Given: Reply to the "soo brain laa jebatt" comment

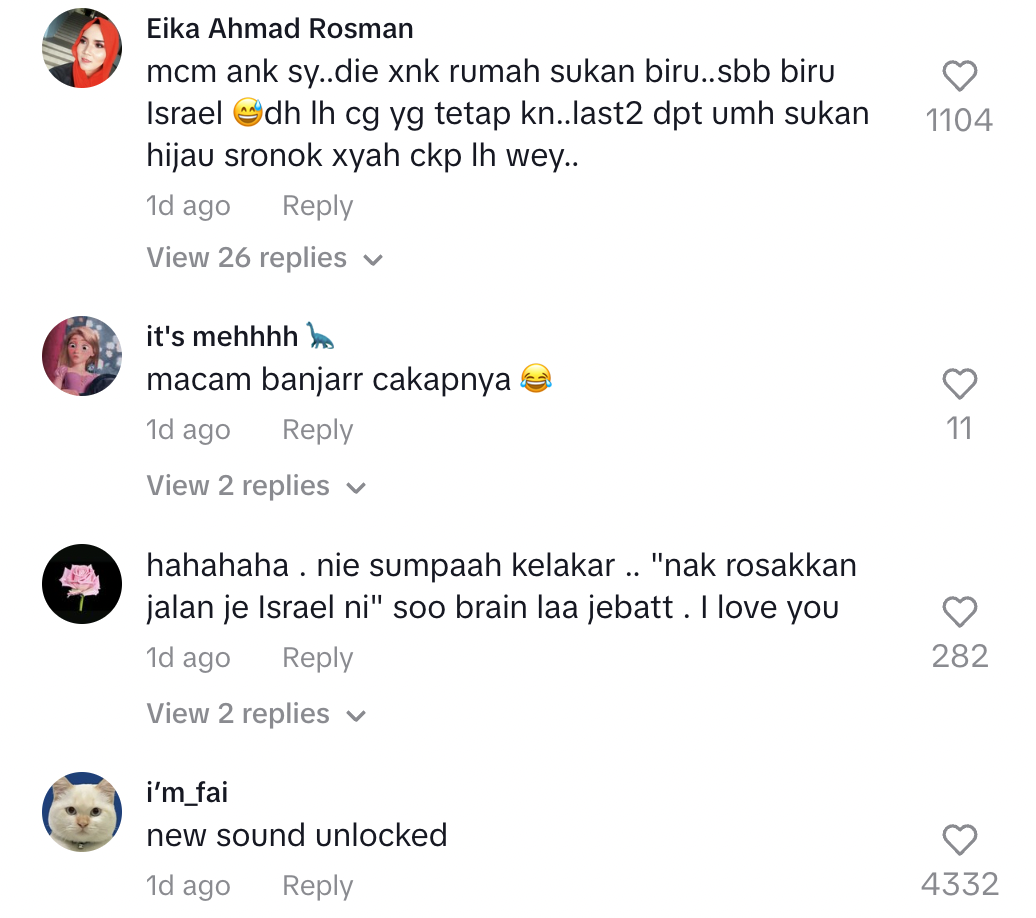Looking at the screenshot, I should 317,658.
